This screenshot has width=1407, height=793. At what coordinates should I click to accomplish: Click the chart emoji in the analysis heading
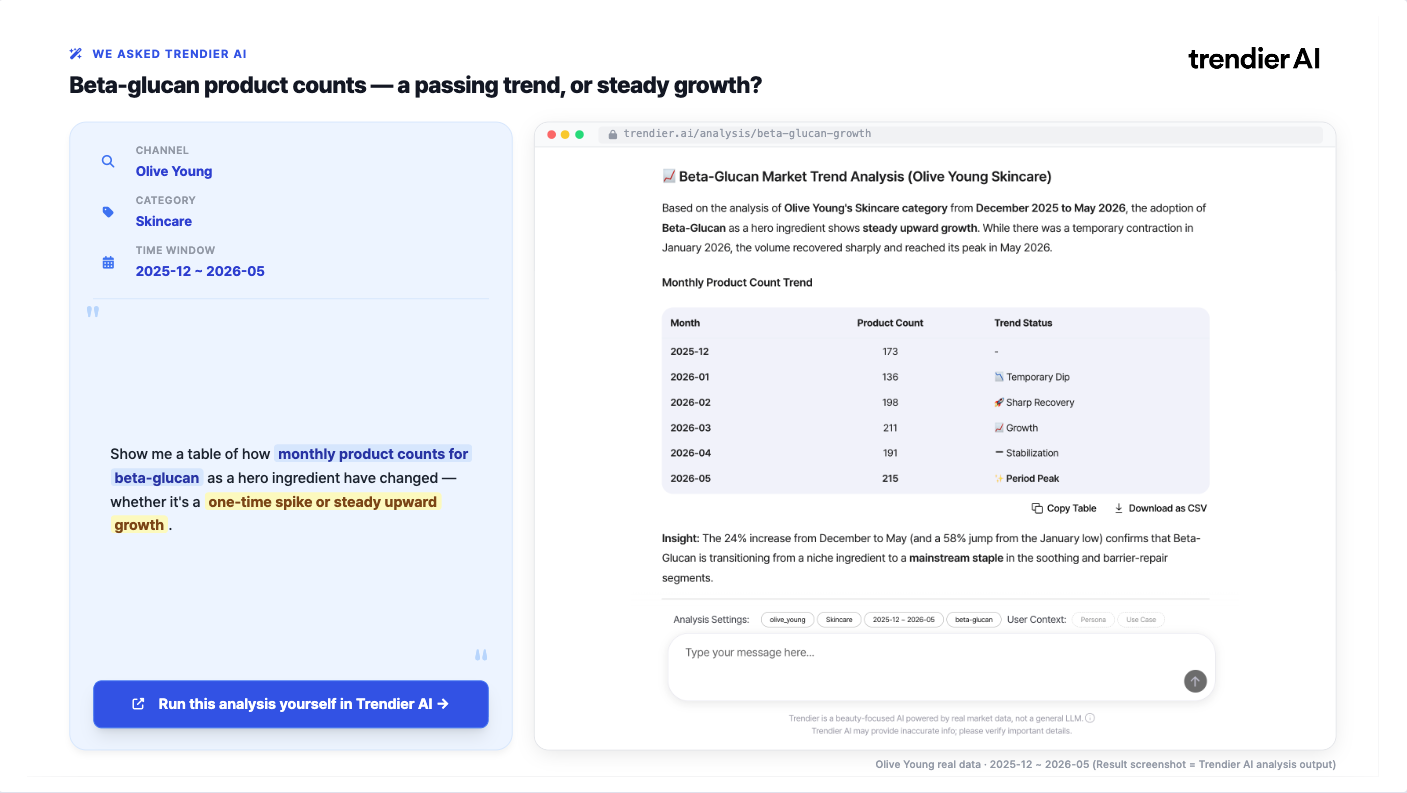pos(669,177)
